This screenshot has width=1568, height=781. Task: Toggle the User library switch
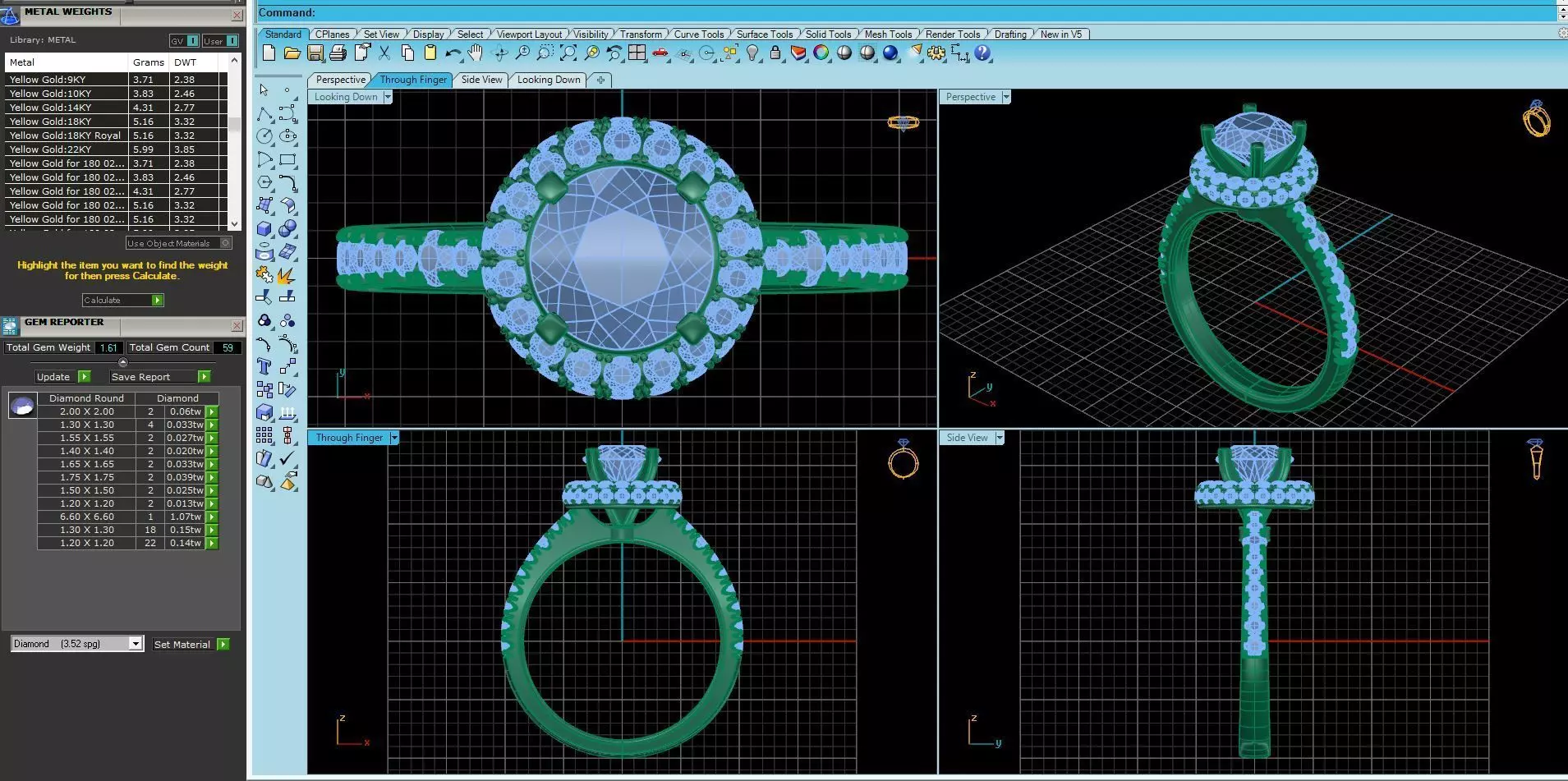tap(220, 40)
